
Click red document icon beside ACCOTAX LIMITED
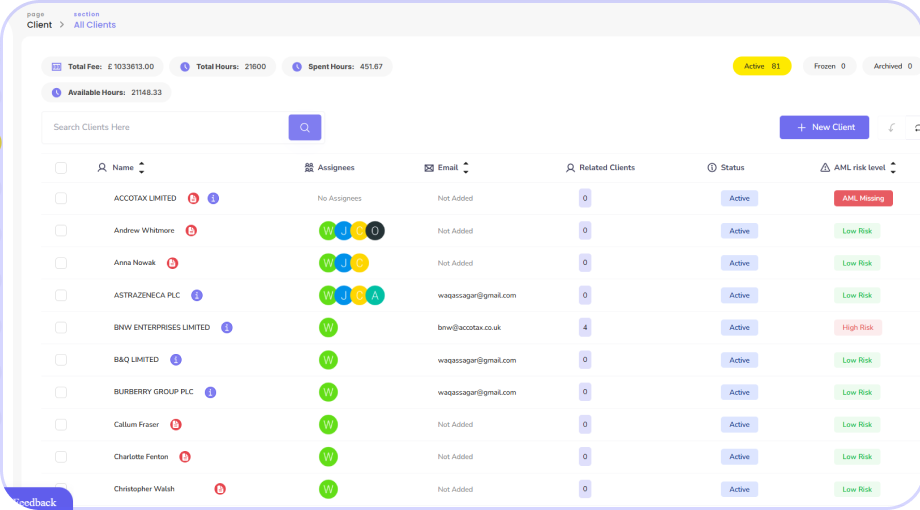click(193, 198)
